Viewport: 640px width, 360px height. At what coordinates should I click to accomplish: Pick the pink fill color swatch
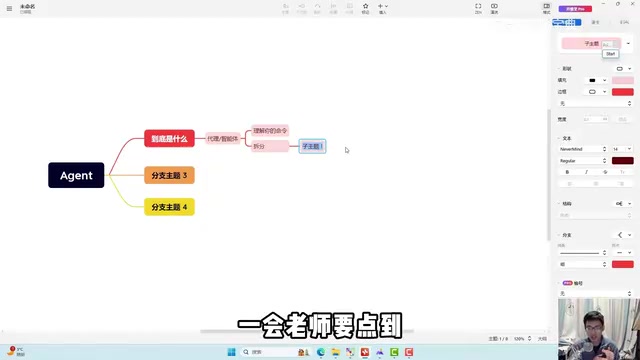pyautogui.click(x=622, y=80)
